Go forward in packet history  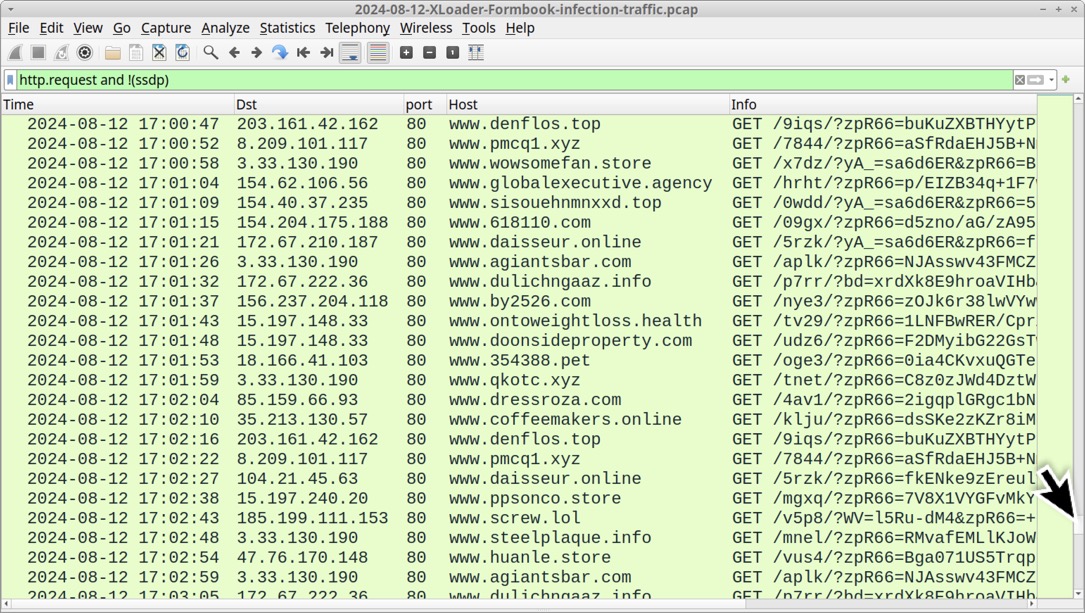(257, 53)
